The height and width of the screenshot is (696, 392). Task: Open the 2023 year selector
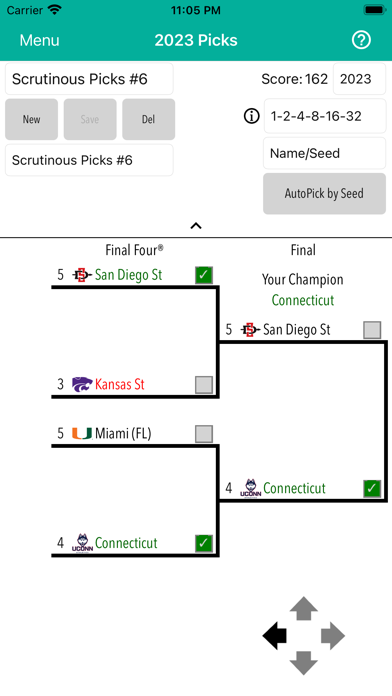(x=360, y=79)
